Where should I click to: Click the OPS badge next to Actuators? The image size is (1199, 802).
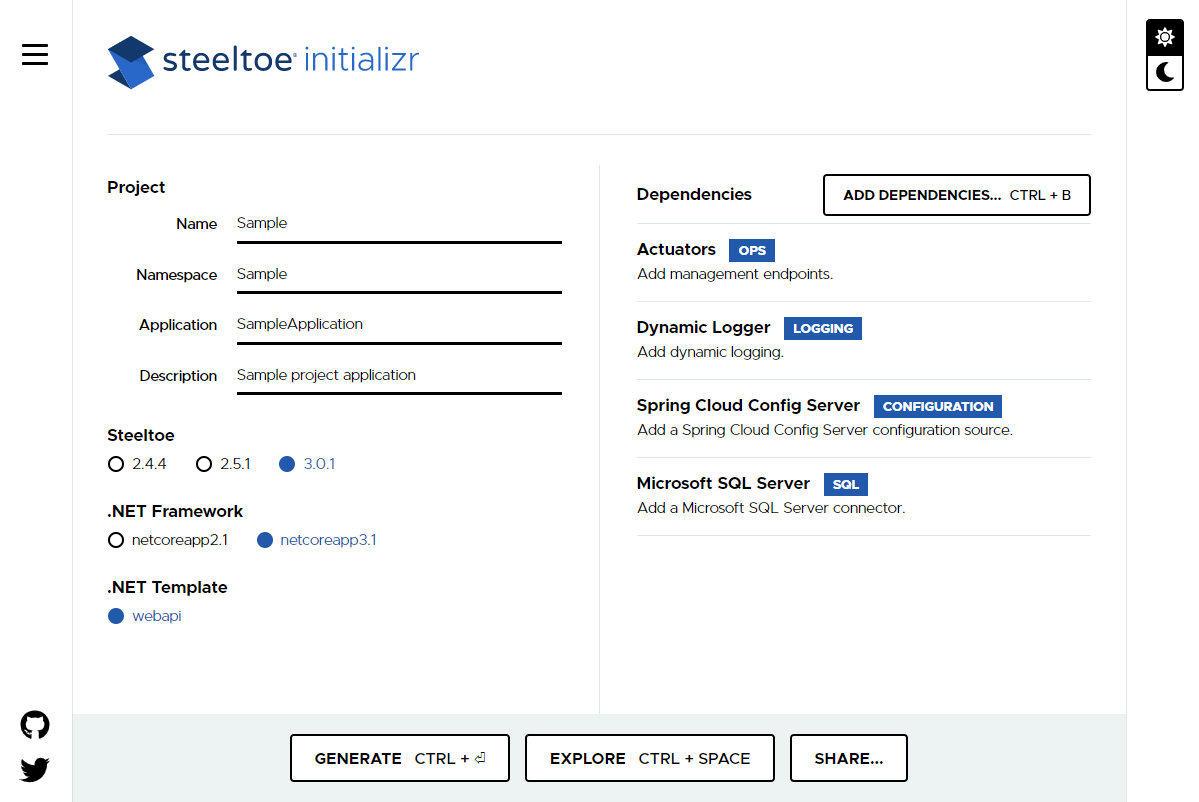tap(751, 250)
